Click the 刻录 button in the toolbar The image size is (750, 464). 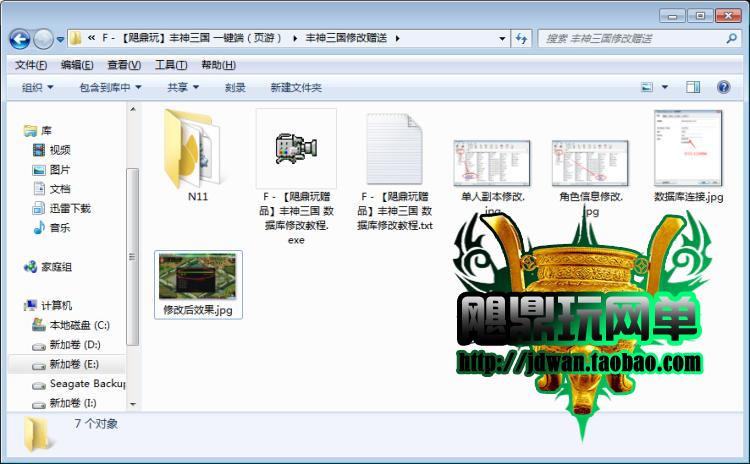(235, 88)
